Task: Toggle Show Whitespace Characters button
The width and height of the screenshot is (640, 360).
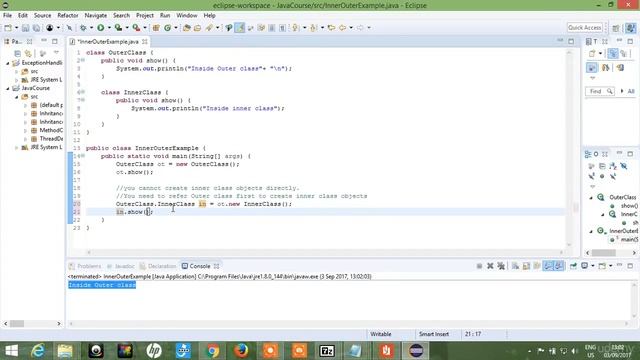Action: [x=282, y=28]
